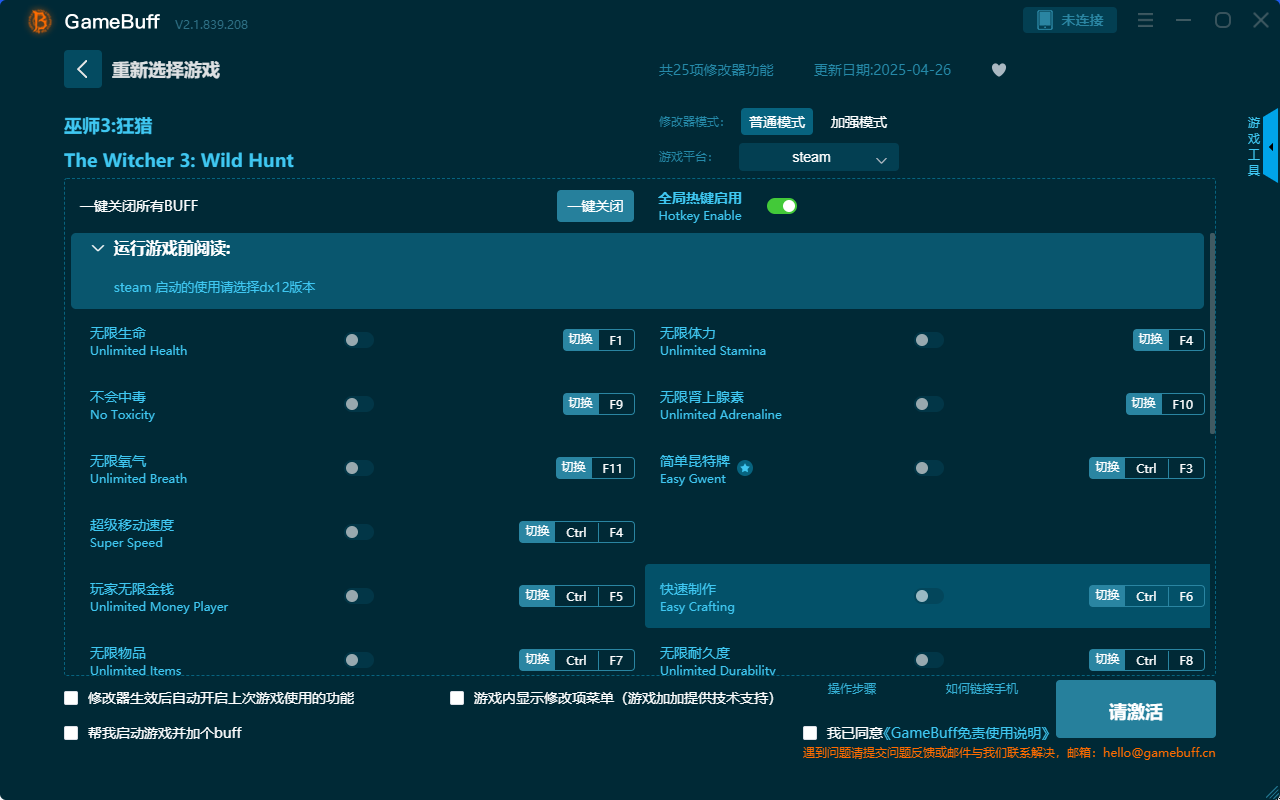Screen dimensions: 1280x800
Task: Collapse the 运行游戏前阅读 notice section
Action: (97, 247)
